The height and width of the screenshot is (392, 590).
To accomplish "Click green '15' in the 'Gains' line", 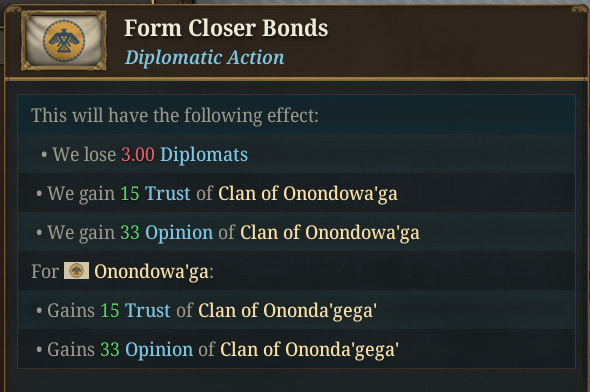I will tap(109, 311).
